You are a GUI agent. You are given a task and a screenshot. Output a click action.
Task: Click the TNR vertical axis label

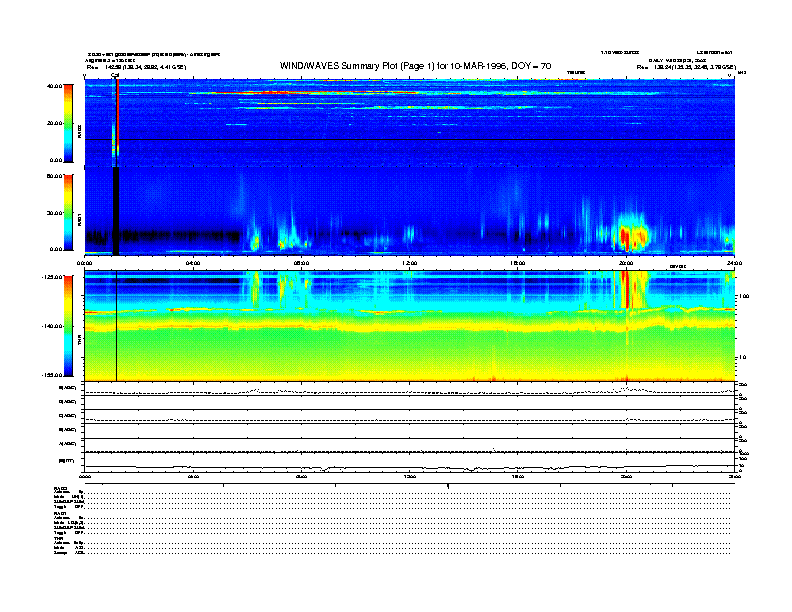coord(79,341)
